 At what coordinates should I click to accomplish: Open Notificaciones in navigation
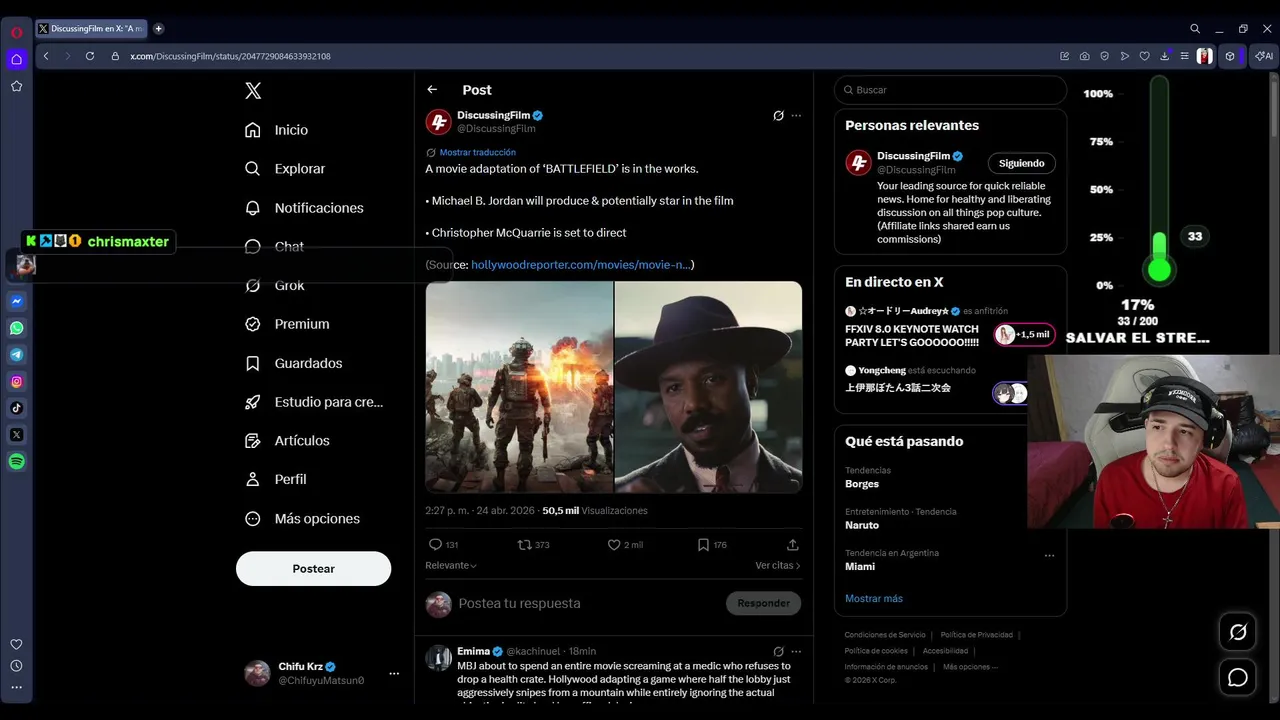click(x=305, y=208)
